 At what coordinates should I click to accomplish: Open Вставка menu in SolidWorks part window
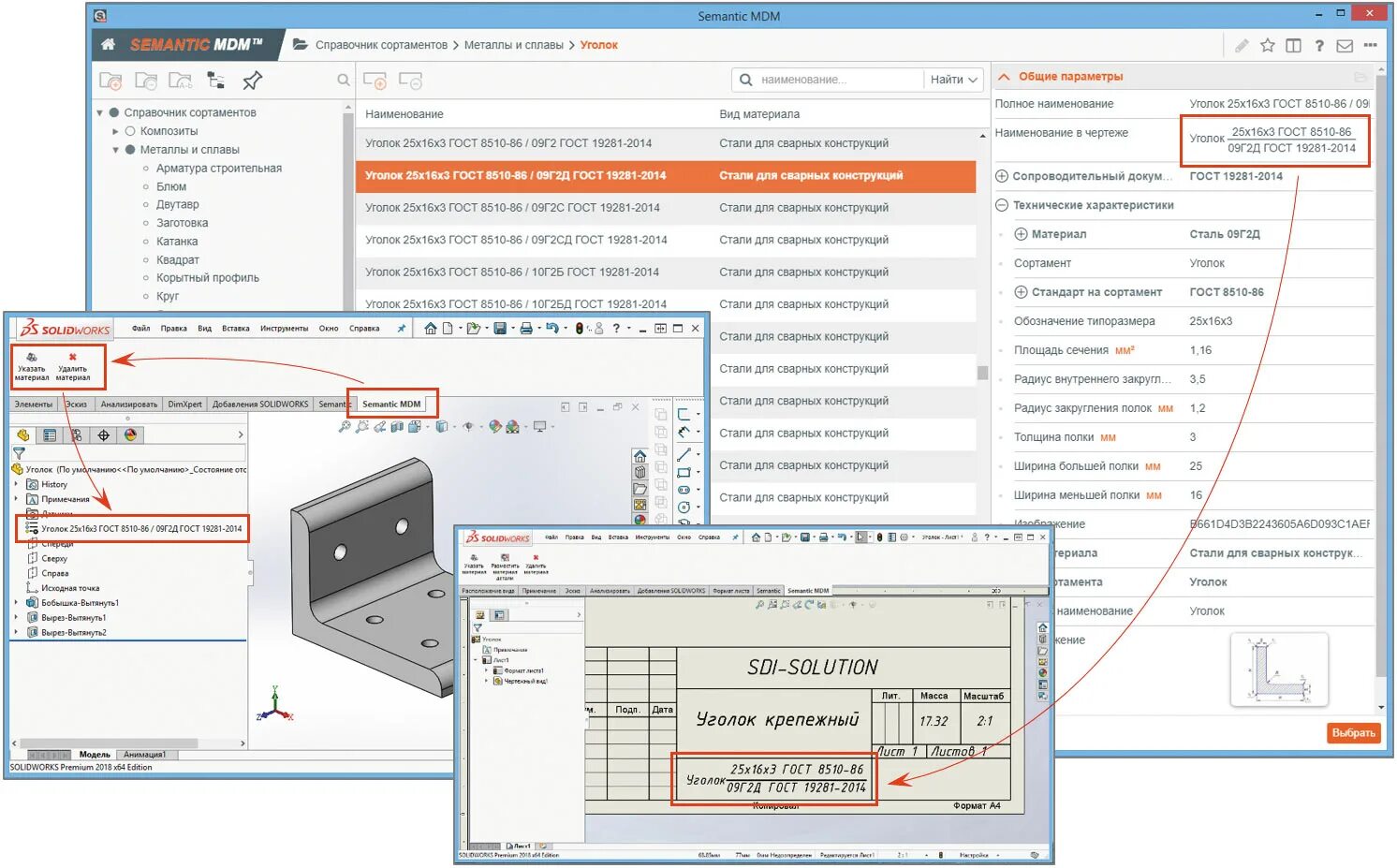pyautogui.click(x=236, y=329)
